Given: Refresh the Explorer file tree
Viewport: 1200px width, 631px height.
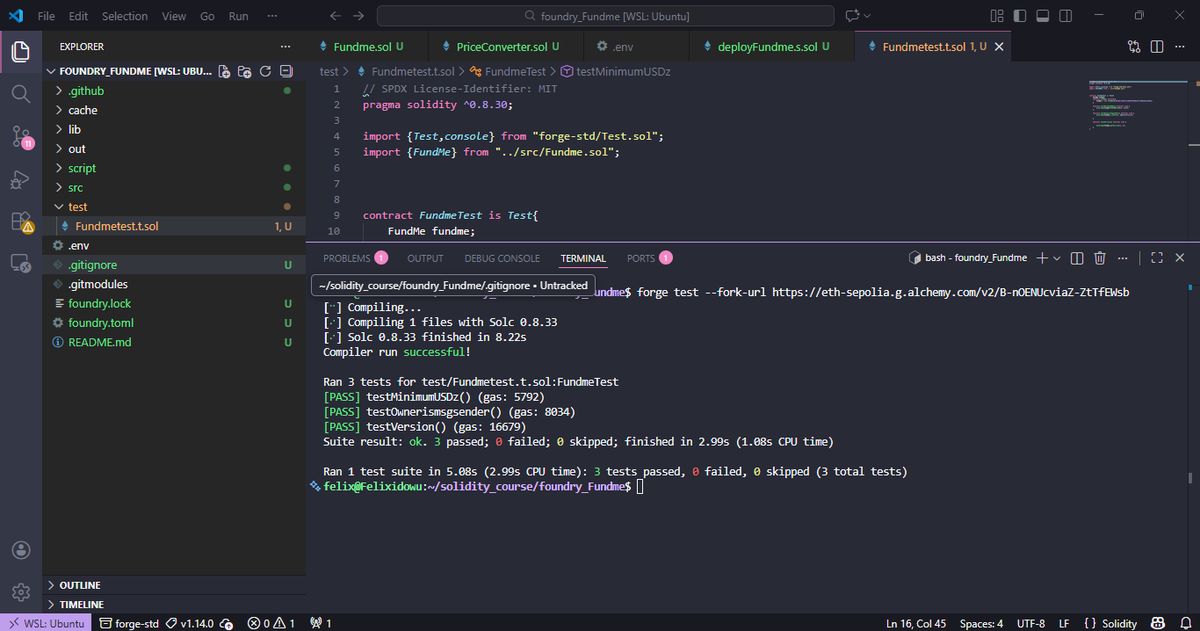Looking at the screenshot, I should click(x=265, y=72).
